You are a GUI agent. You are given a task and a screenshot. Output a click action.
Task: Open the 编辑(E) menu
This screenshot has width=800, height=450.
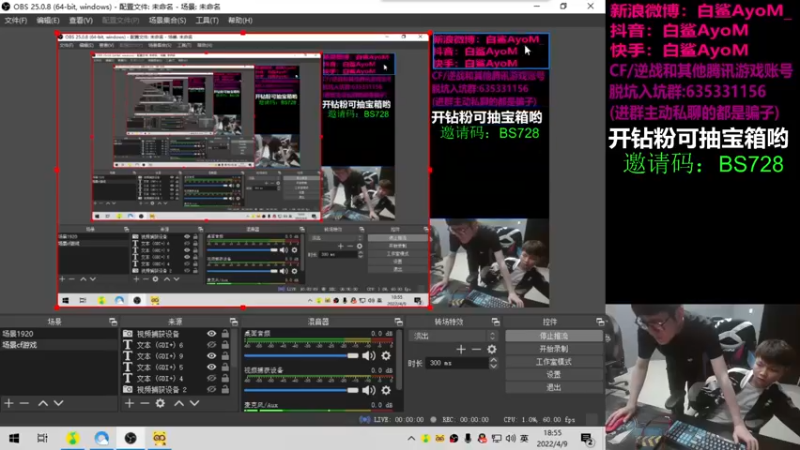(47, 20)
